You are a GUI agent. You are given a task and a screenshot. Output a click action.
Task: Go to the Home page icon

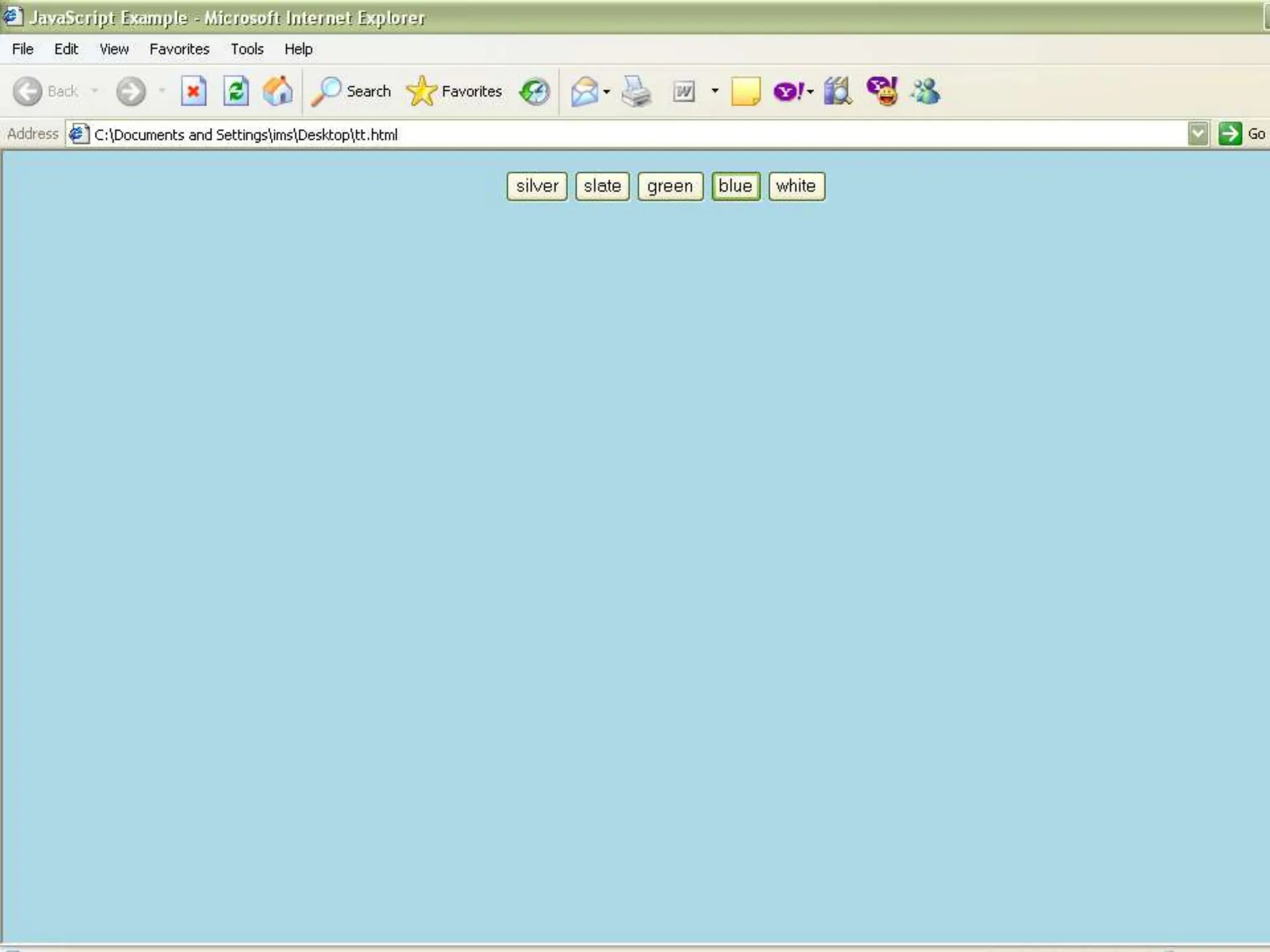[277, 92]
